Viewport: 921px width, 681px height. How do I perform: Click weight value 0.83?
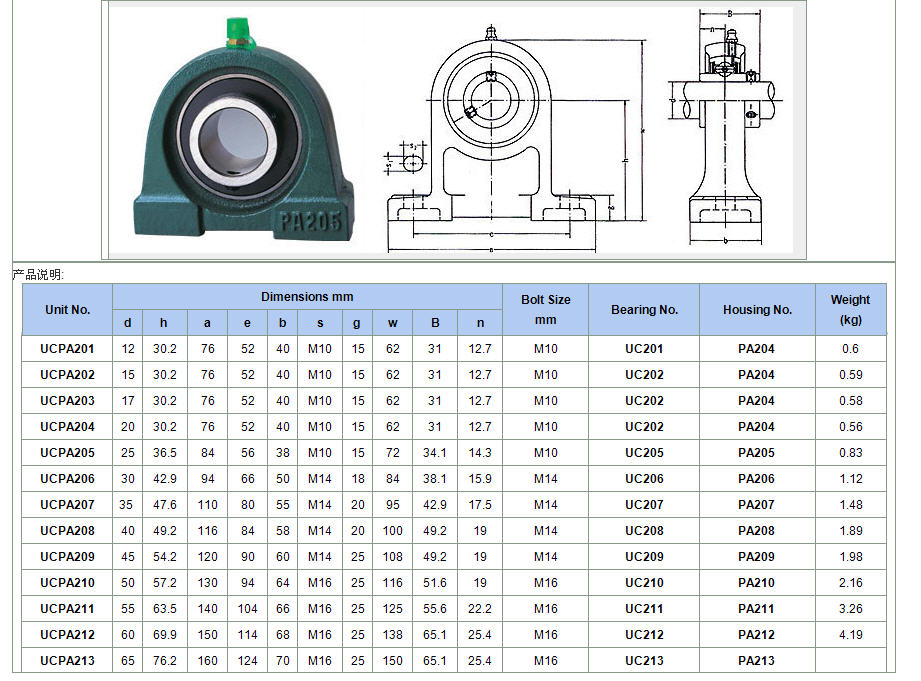coord(851,452)
